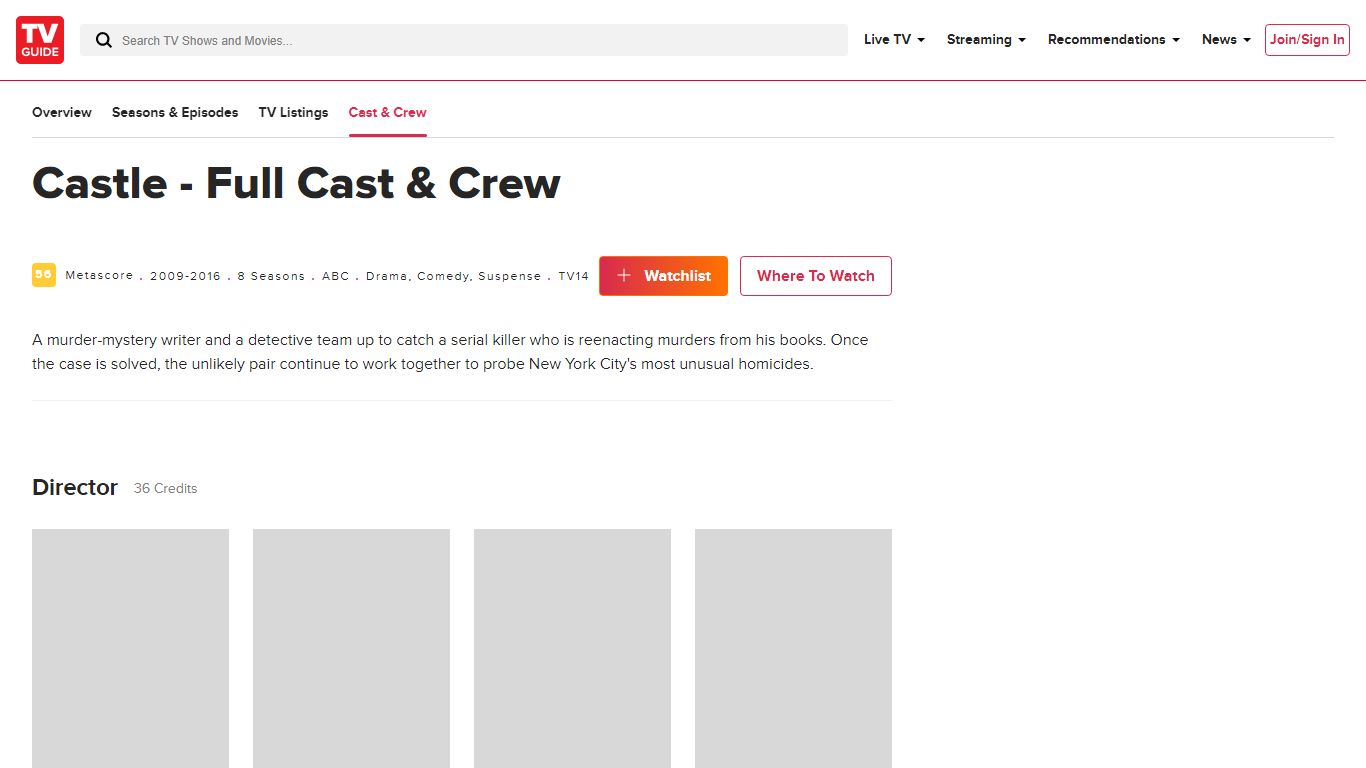Click the Where To Watch button
This screenshot has height=768, width=1366.
816,276
